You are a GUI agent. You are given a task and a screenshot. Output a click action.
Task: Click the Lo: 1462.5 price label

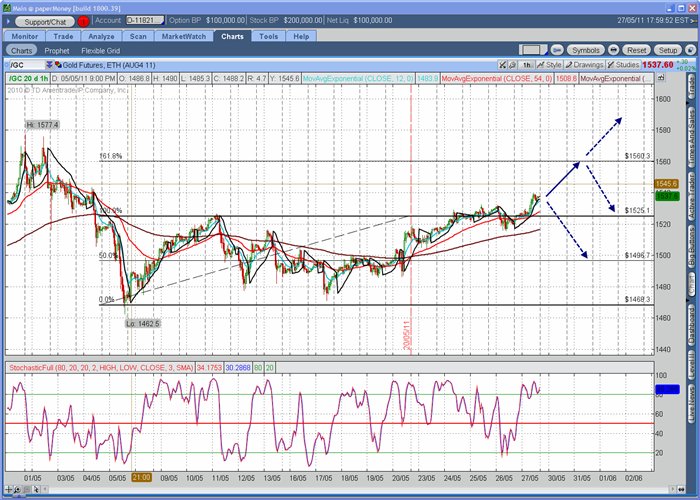[142, 323]
